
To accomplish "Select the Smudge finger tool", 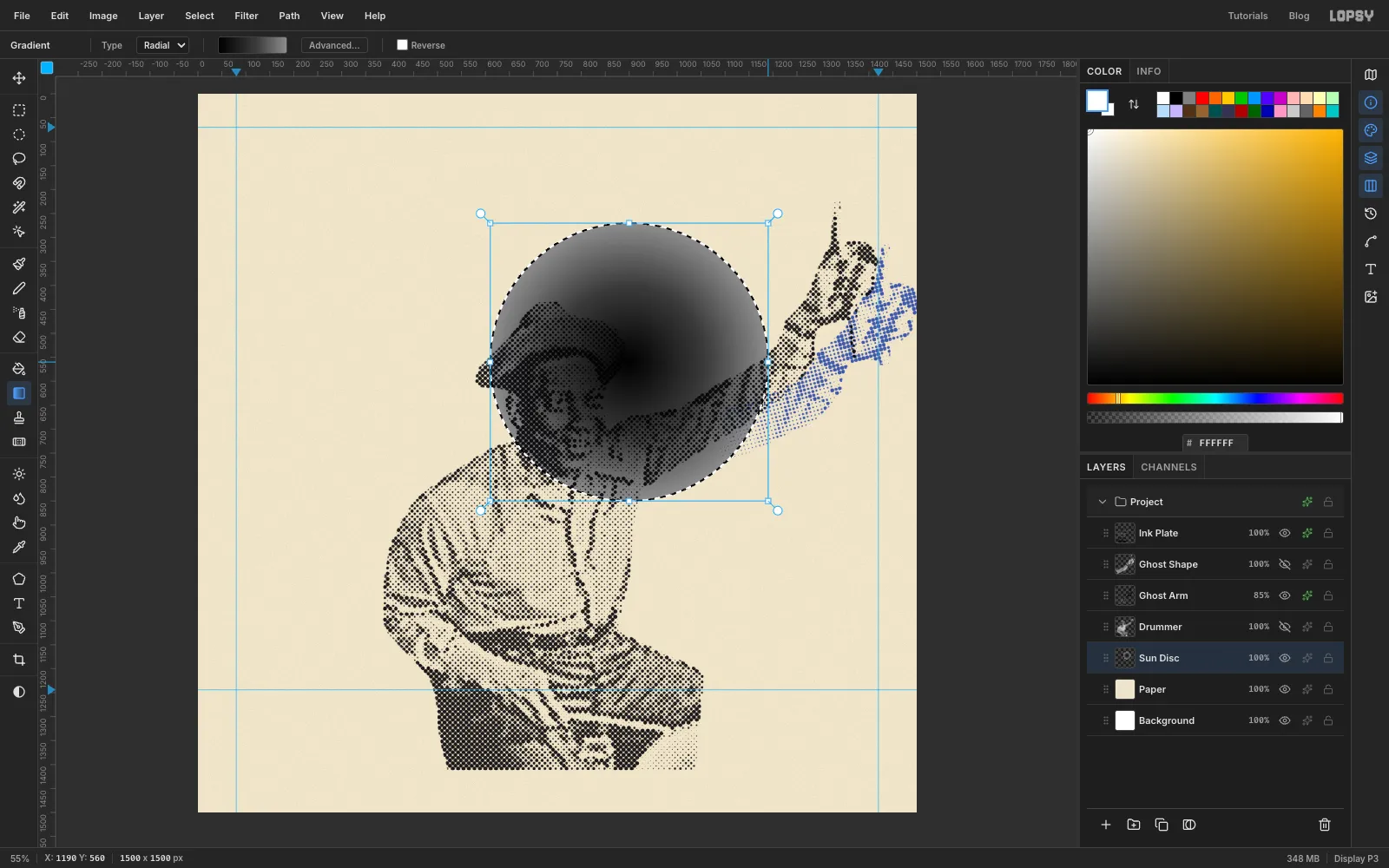I will pos(19,523).
